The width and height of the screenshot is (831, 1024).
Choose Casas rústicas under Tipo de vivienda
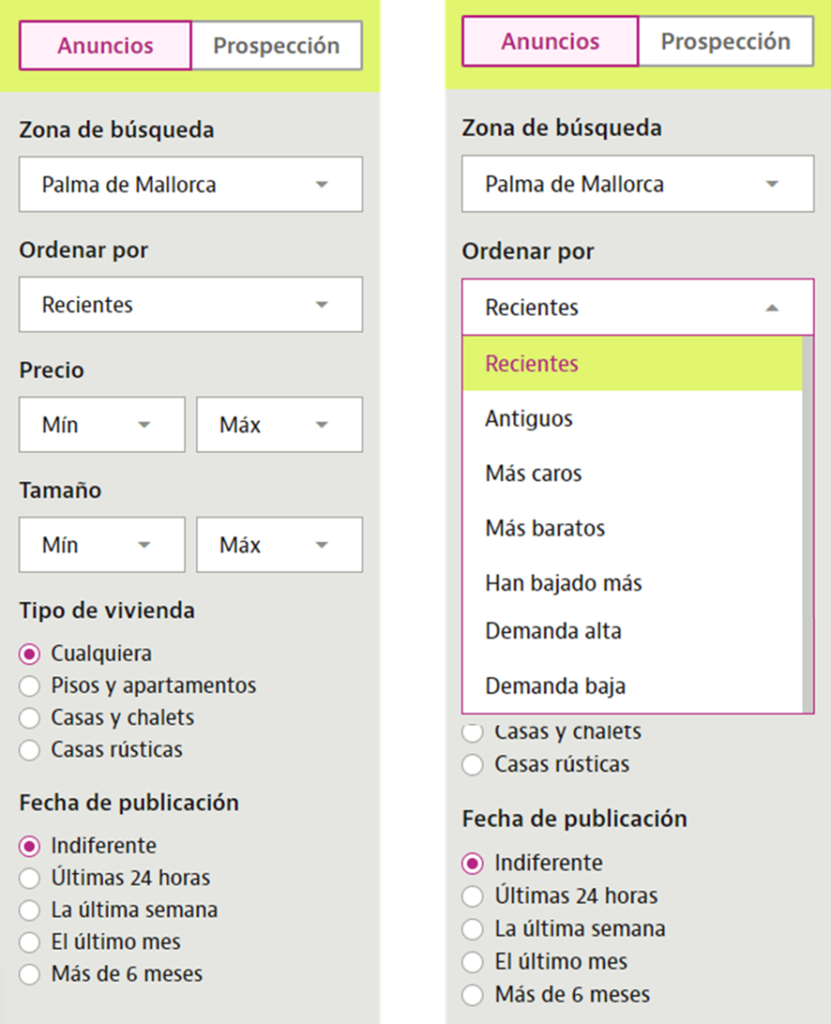point(29,750)
